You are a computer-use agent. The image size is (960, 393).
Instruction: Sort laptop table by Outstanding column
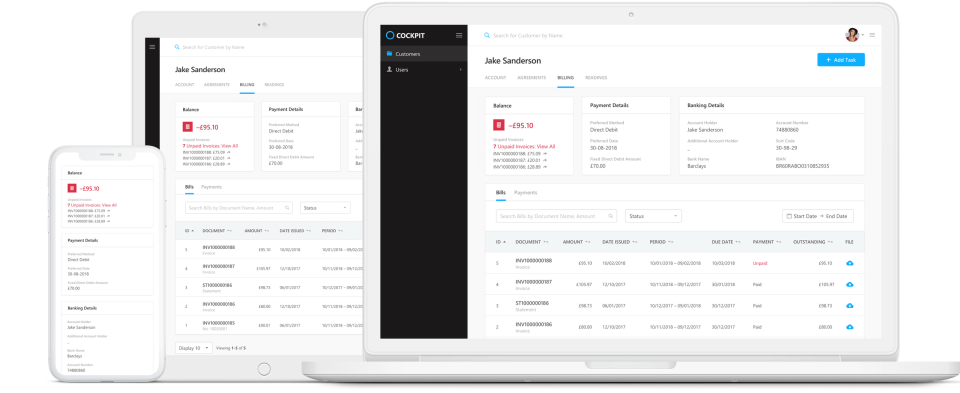click(x=813, y=242)
